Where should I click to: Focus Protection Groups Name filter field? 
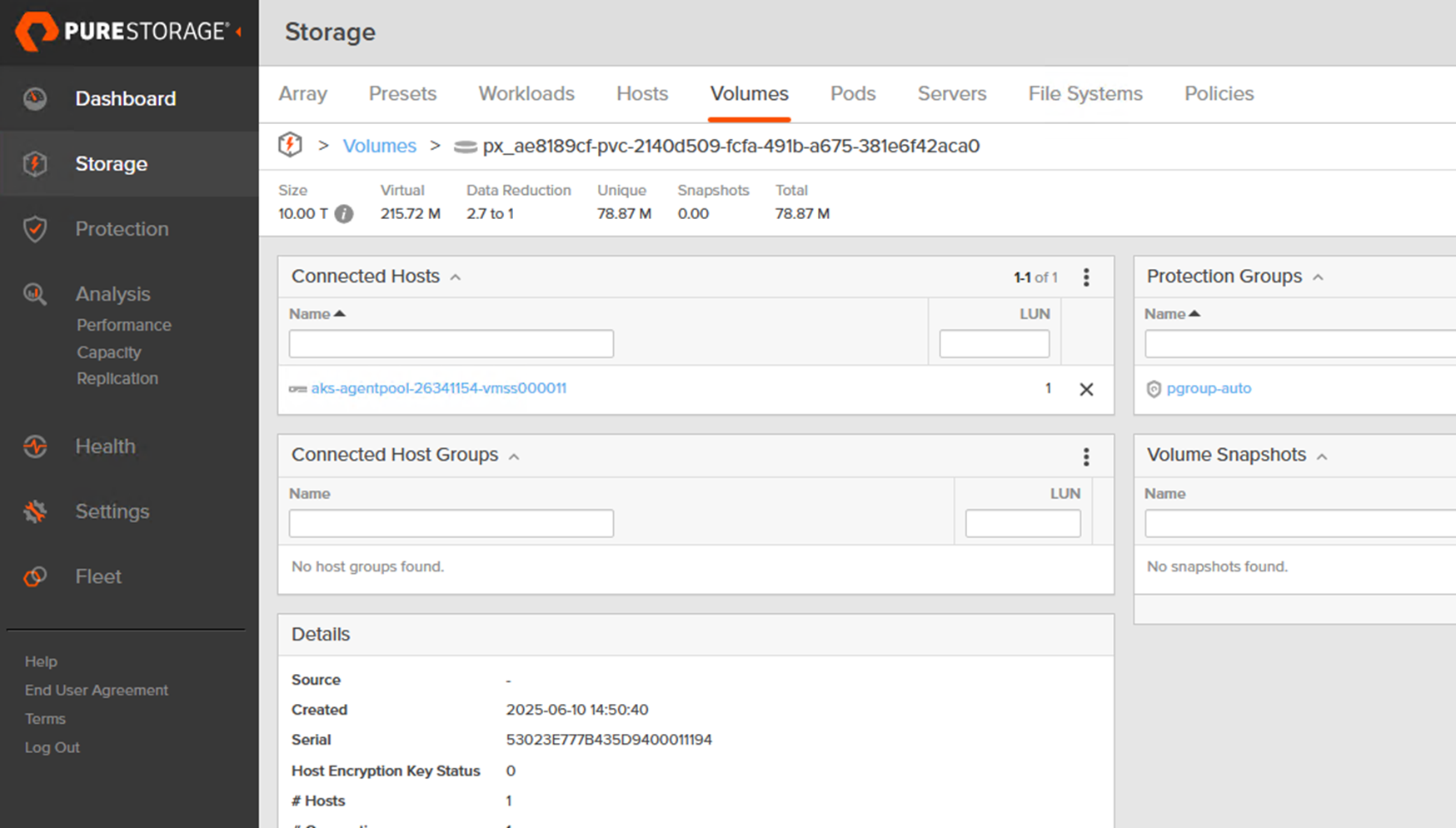(1300, 344)
